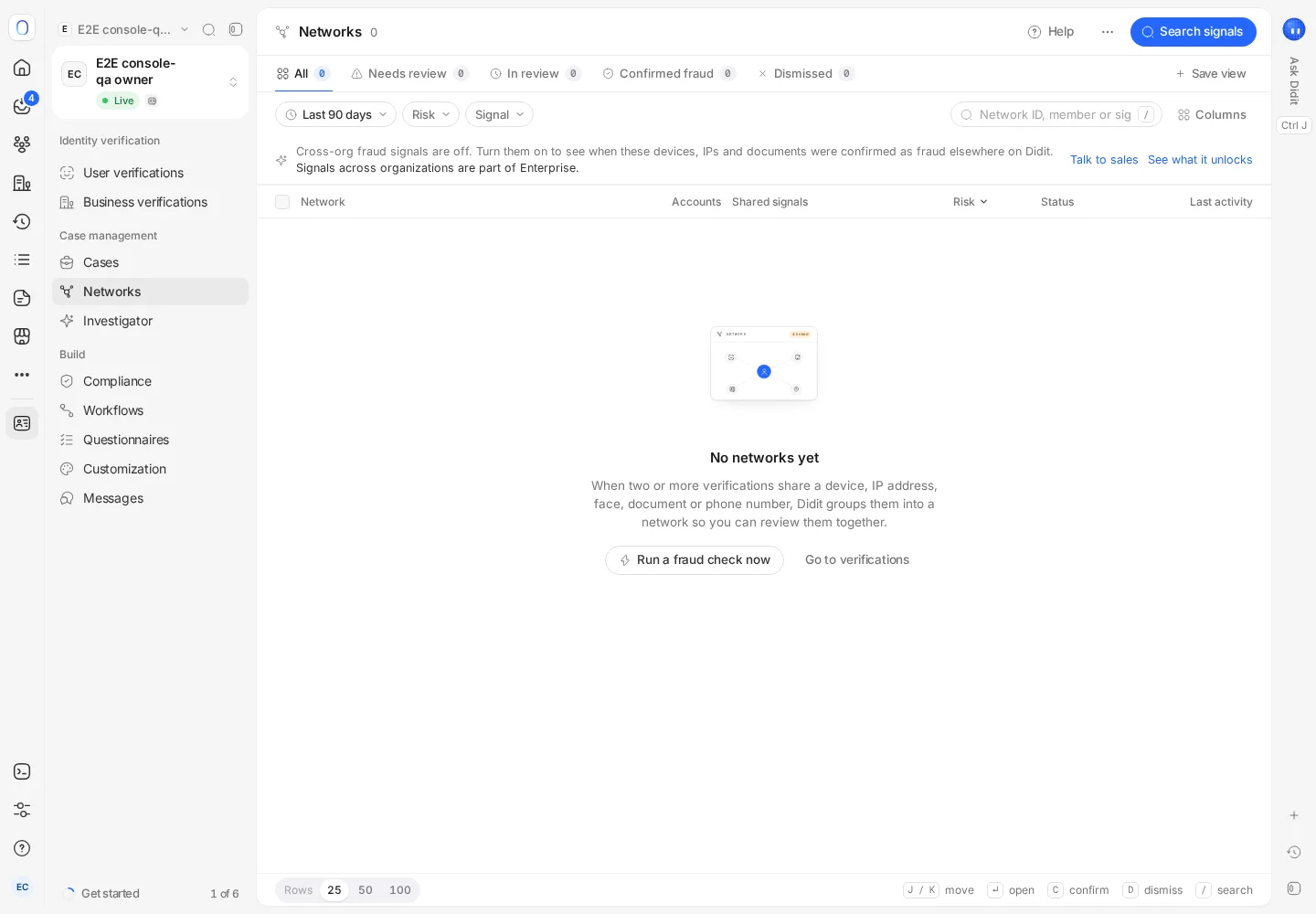The width and height of the screenshot is (1316, 914).
Task: Click the Search signals button
Action: click(1193, 31)
